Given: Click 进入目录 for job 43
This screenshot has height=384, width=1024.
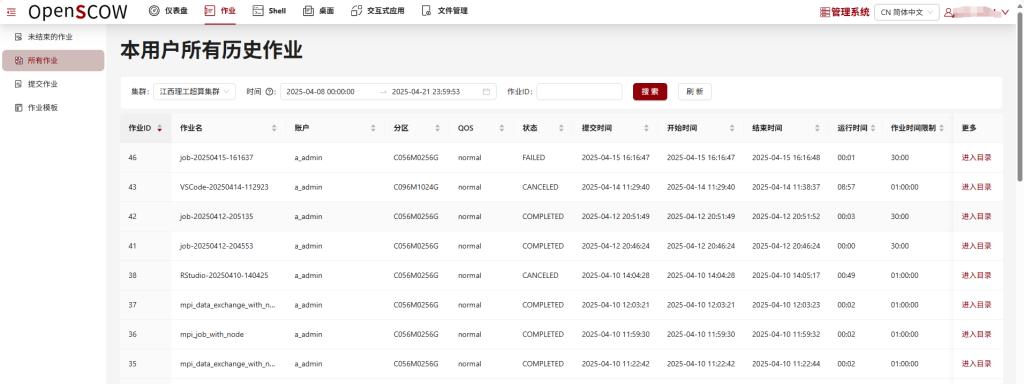Looking at the screenshot, I should (x=976, y=187).
